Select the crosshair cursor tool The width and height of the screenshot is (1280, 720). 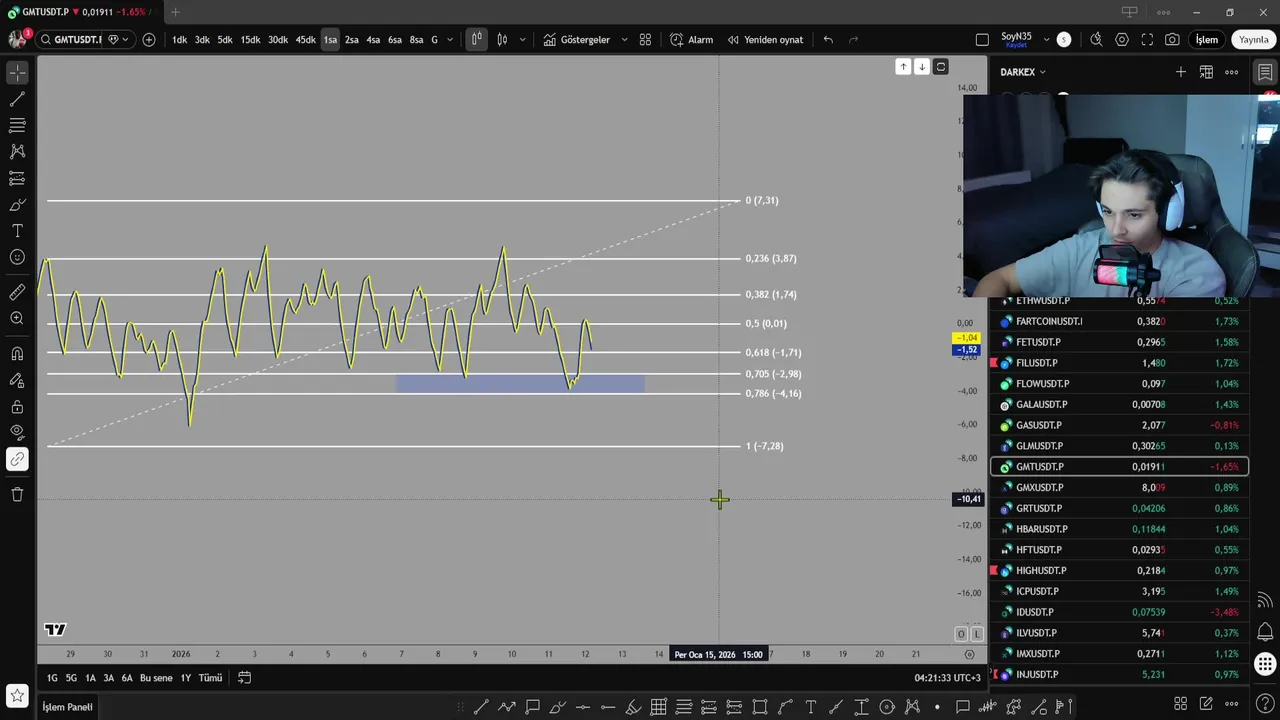(x=17, y=73)
